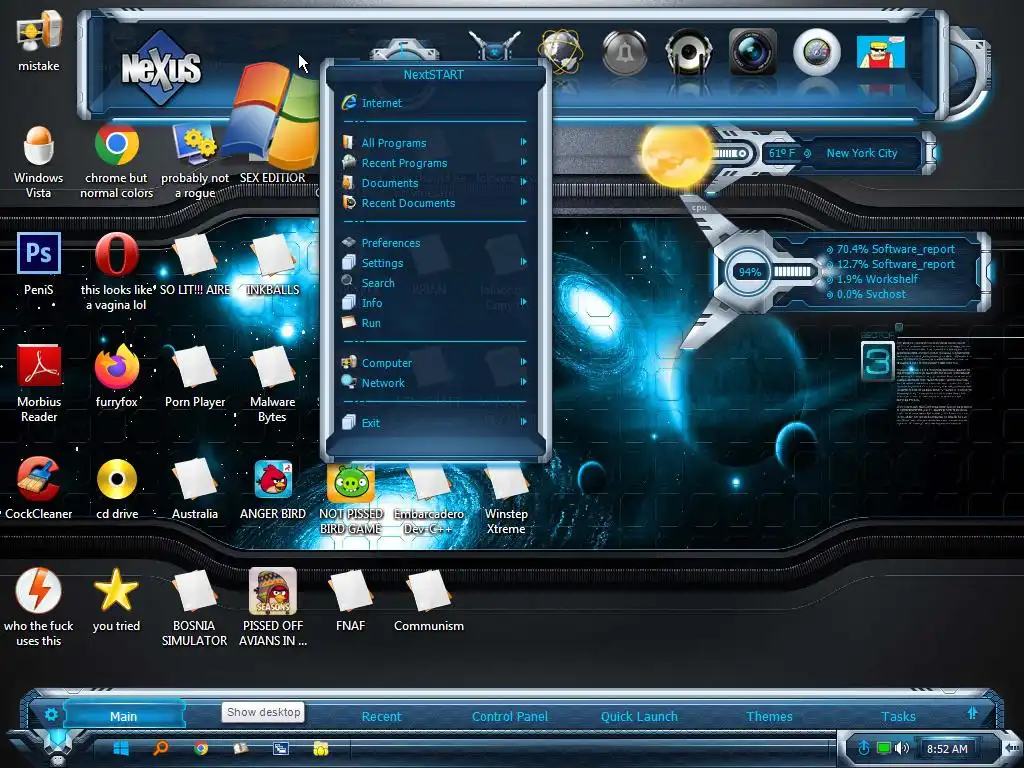Image resolution: width=1024 pixels, height=768 pixels.
Task: Click the globe icon in Nexus dock
Action: 560,51
